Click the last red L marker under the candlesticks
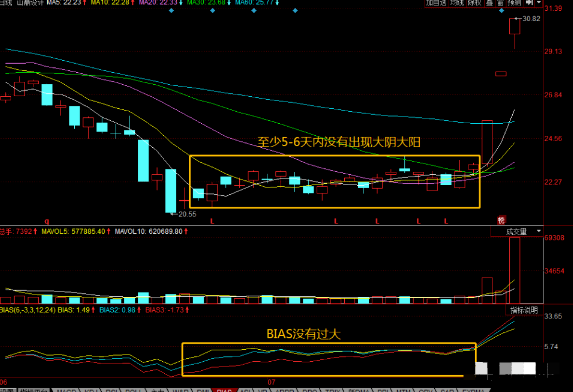Screen dimensions: 573x392 (446, 221)
